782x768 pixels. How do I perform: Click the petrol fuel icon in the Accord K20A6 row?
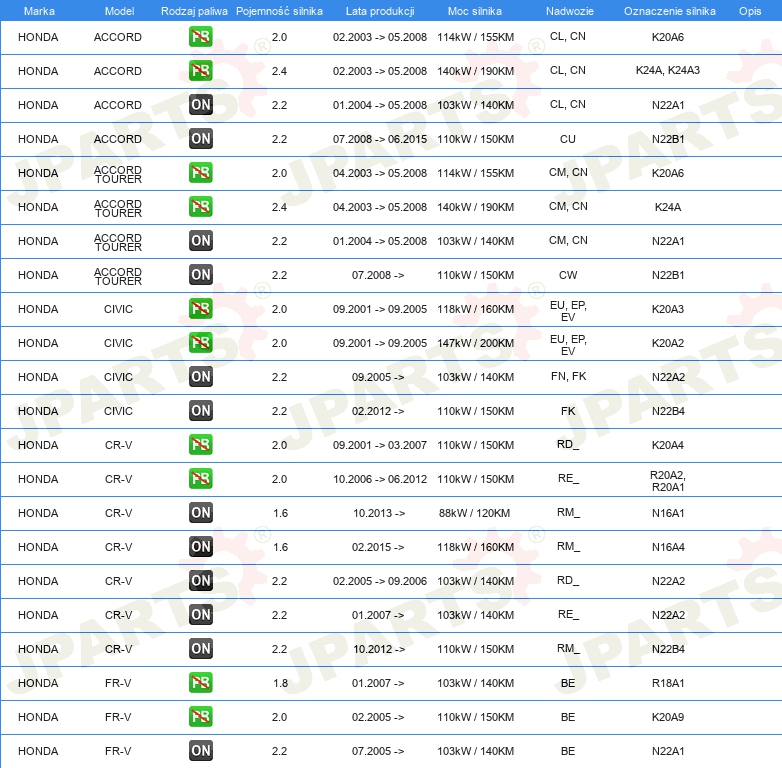(200, 36)
